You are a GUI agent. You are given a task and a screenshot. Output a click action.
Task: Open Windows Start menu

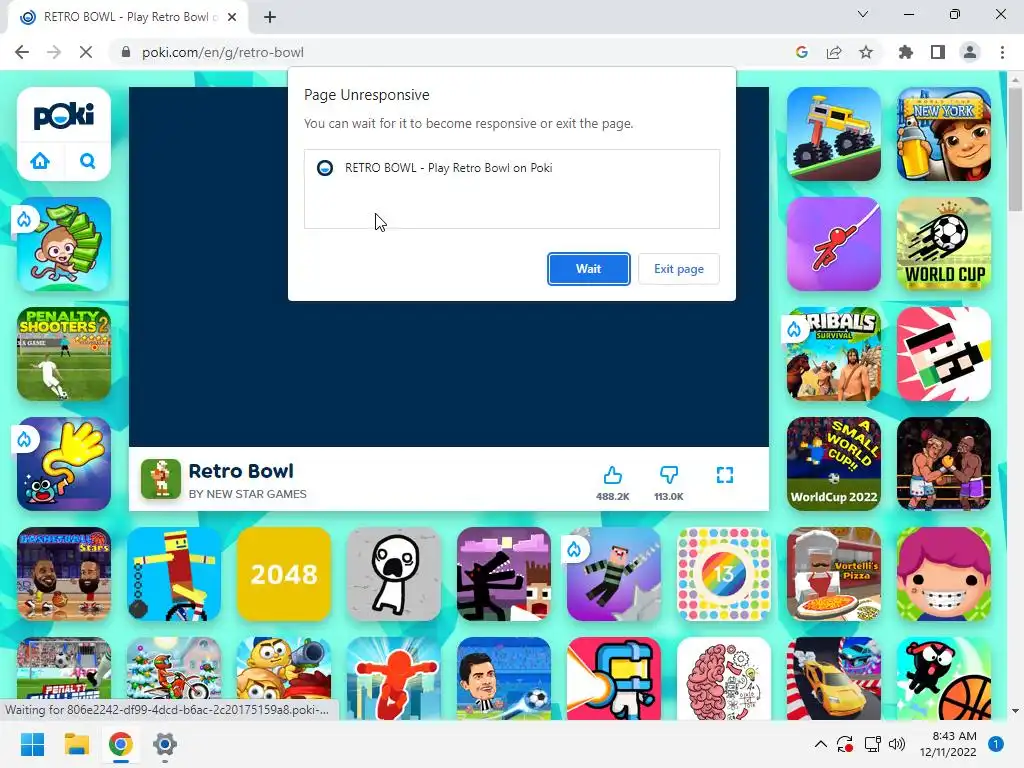(x=33, y=744)
